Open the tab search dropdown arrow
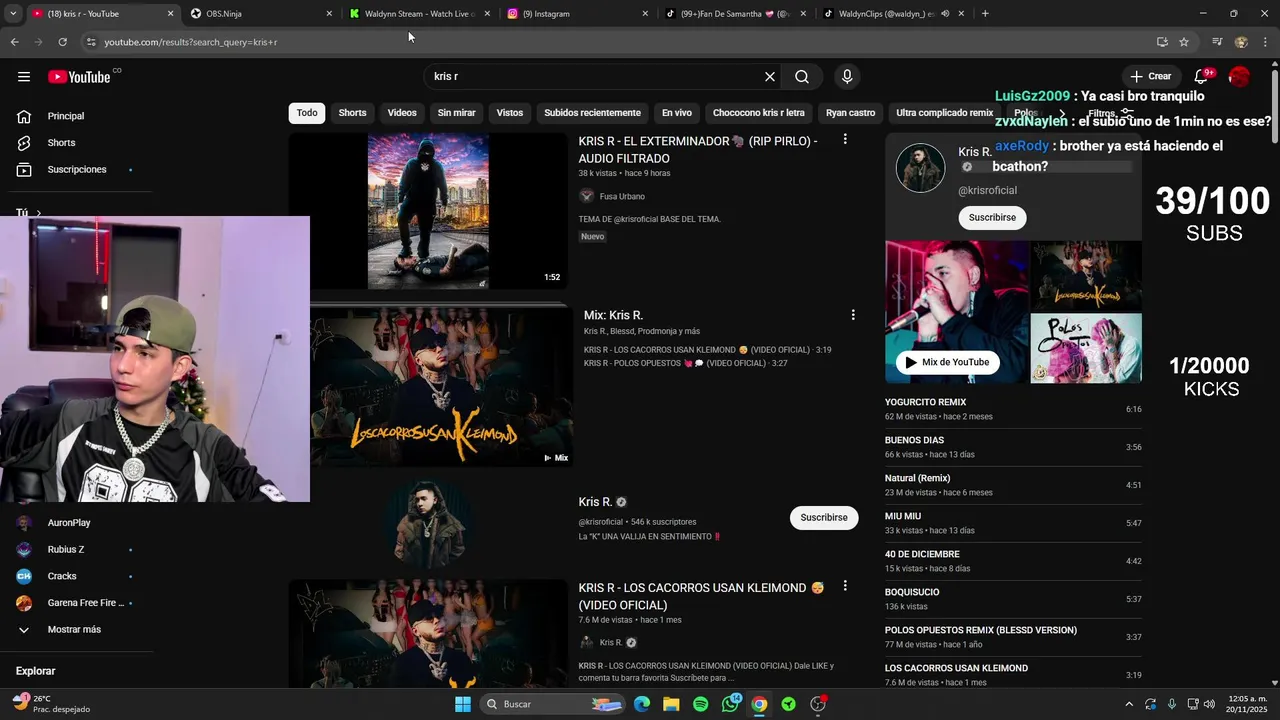Image resolution: width=1280 pixels, height=720 pixels. point(12,14)
